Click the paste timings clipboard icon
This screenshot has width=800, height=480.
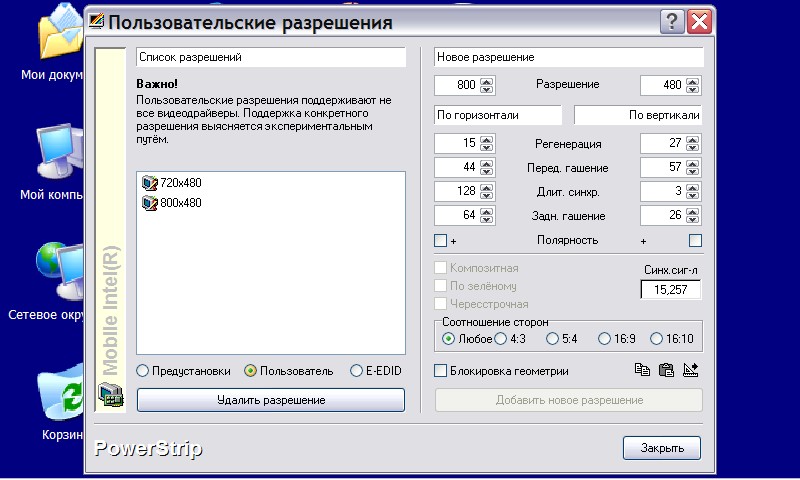click(666, 370)
